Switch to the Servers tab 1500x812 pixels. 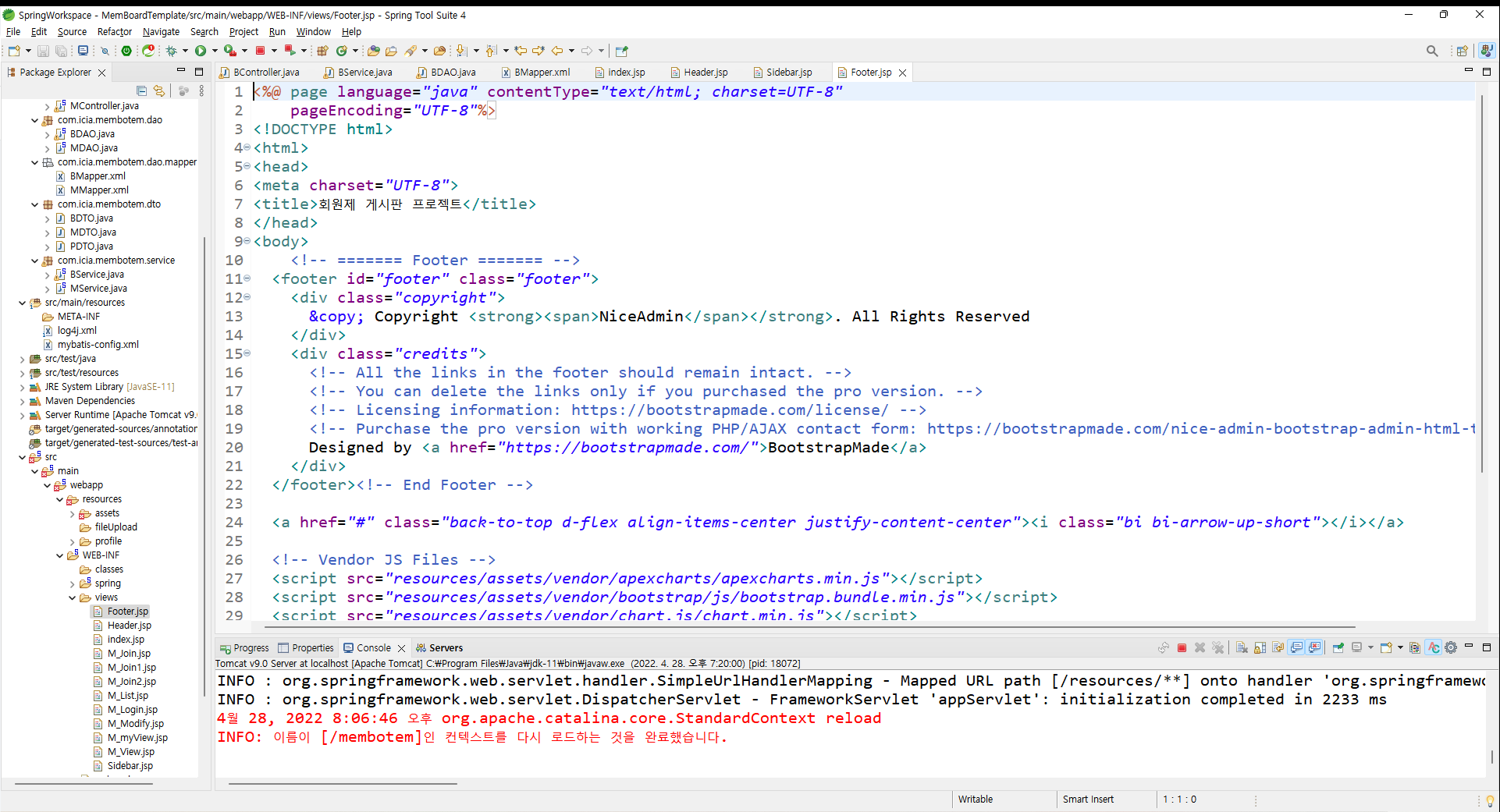click(439, 648)
